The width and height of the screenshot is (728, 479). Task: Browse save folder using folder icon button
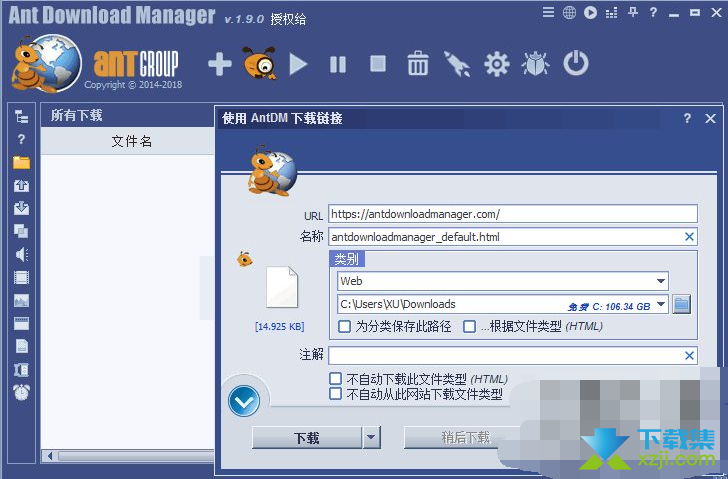click(x=682, y=304)
